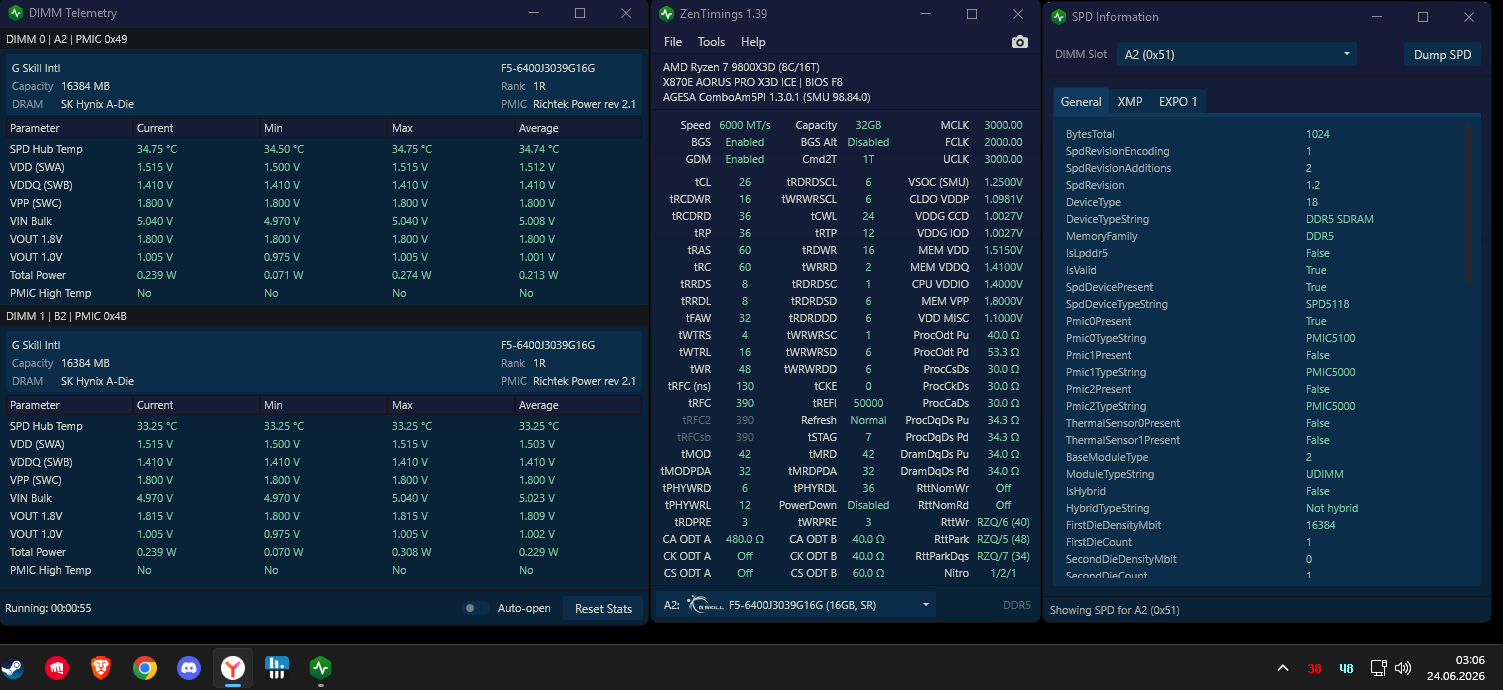Click the RttWr value RZQ/6 (40)
The width and height of the screenshot is (1503, 690).
(x=1003, y=522)
